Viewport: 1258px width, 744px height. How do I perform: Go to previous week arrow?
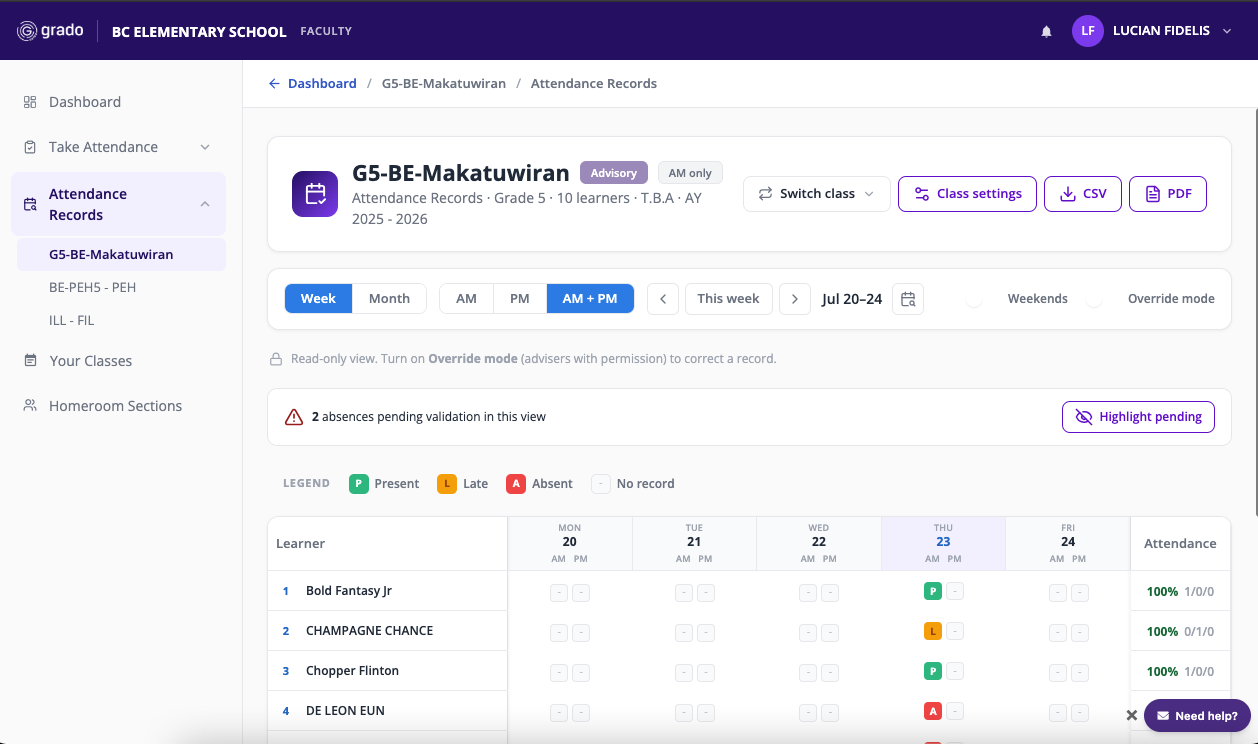tap(663, 299)
